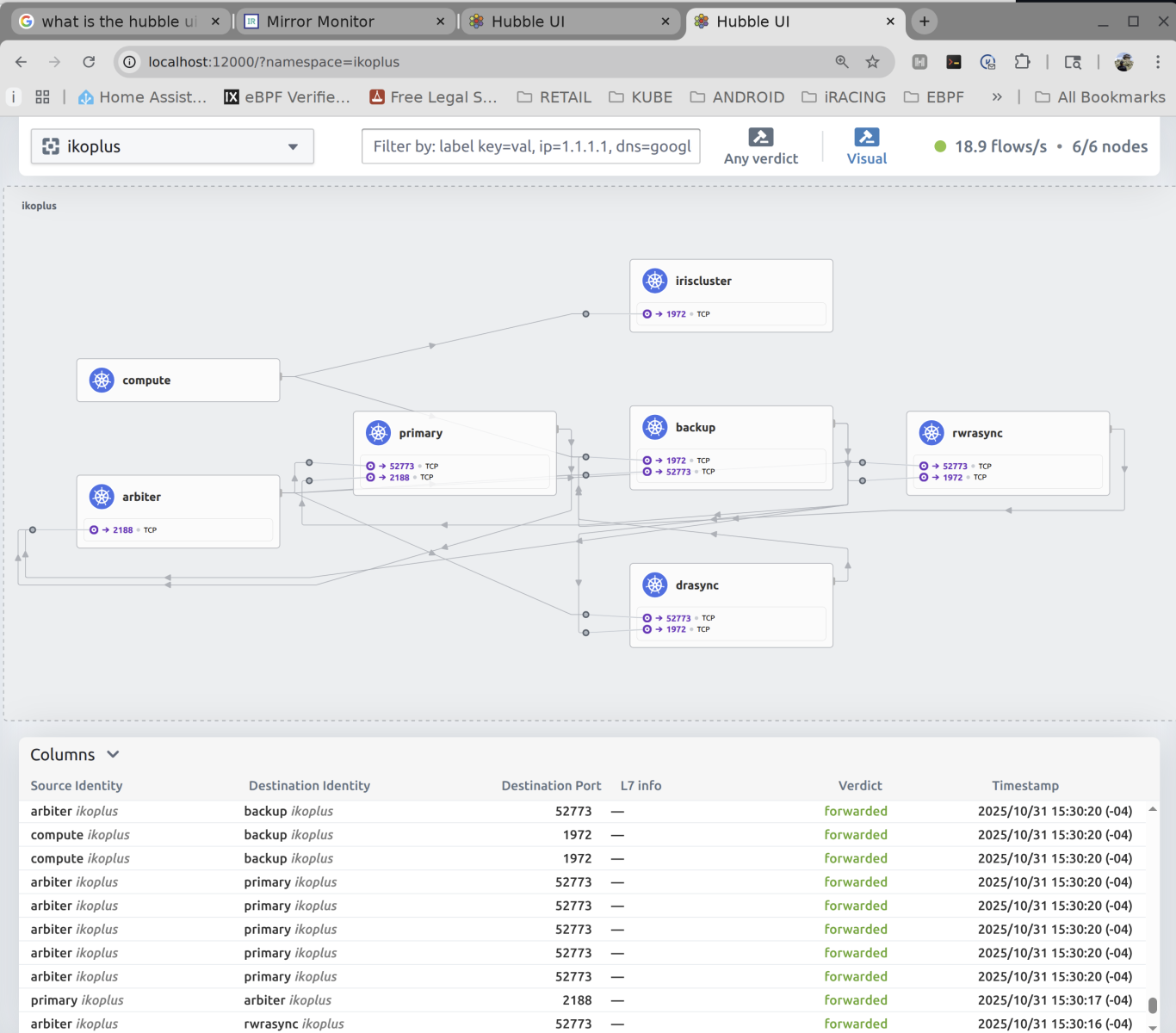Expand the Columns chooser
This screenshot has height=1033, width=1176.
tap(75, 755)
